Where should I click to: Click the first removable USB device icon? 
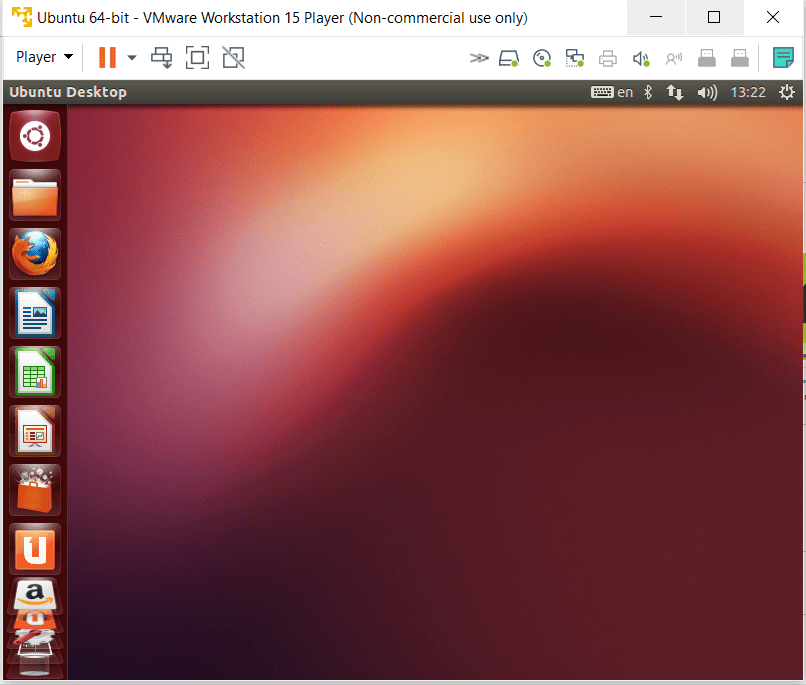707,58
